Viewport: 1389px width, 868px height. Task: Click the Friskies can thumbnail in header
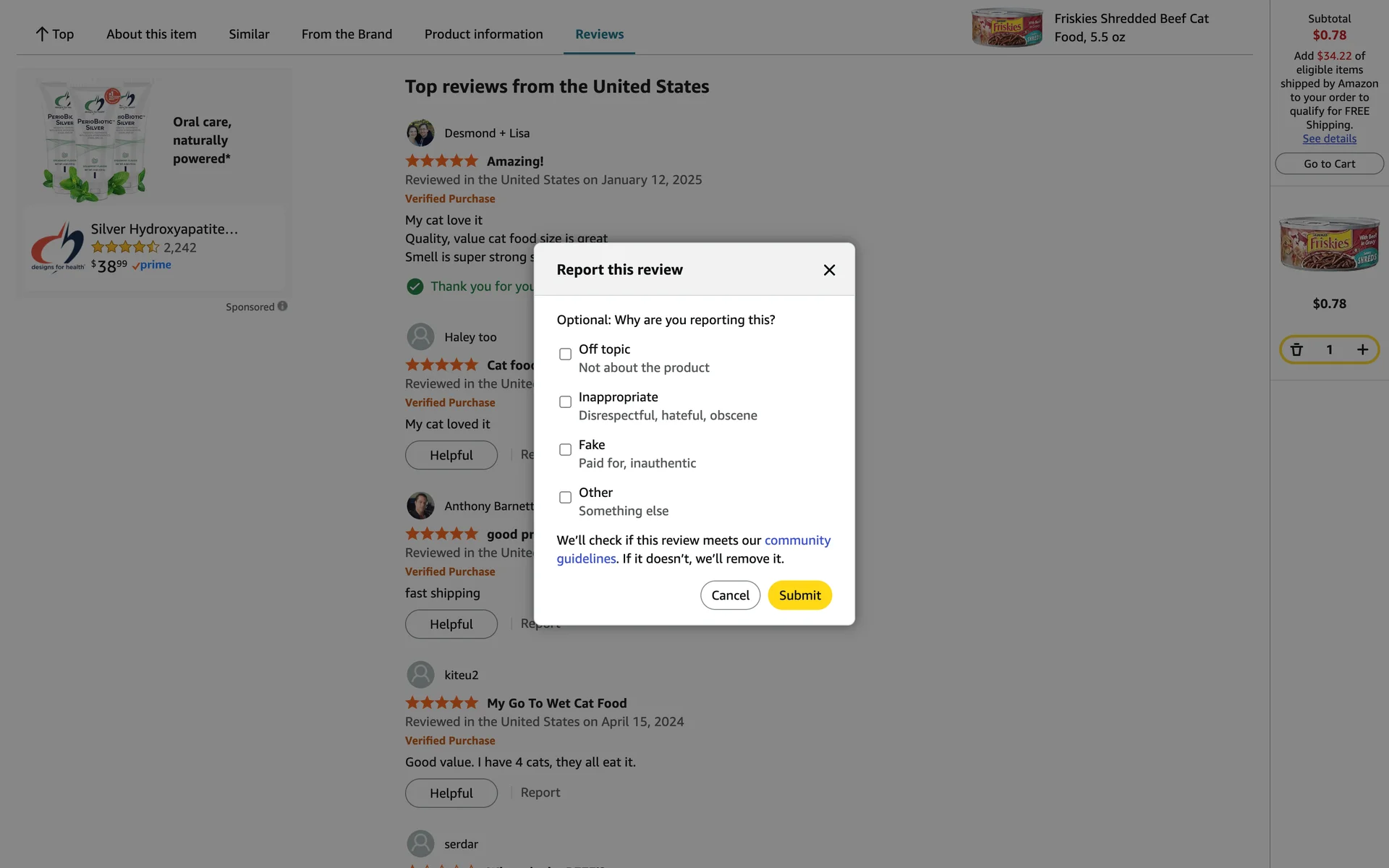pyautogui.click(x=1006, y=28)
